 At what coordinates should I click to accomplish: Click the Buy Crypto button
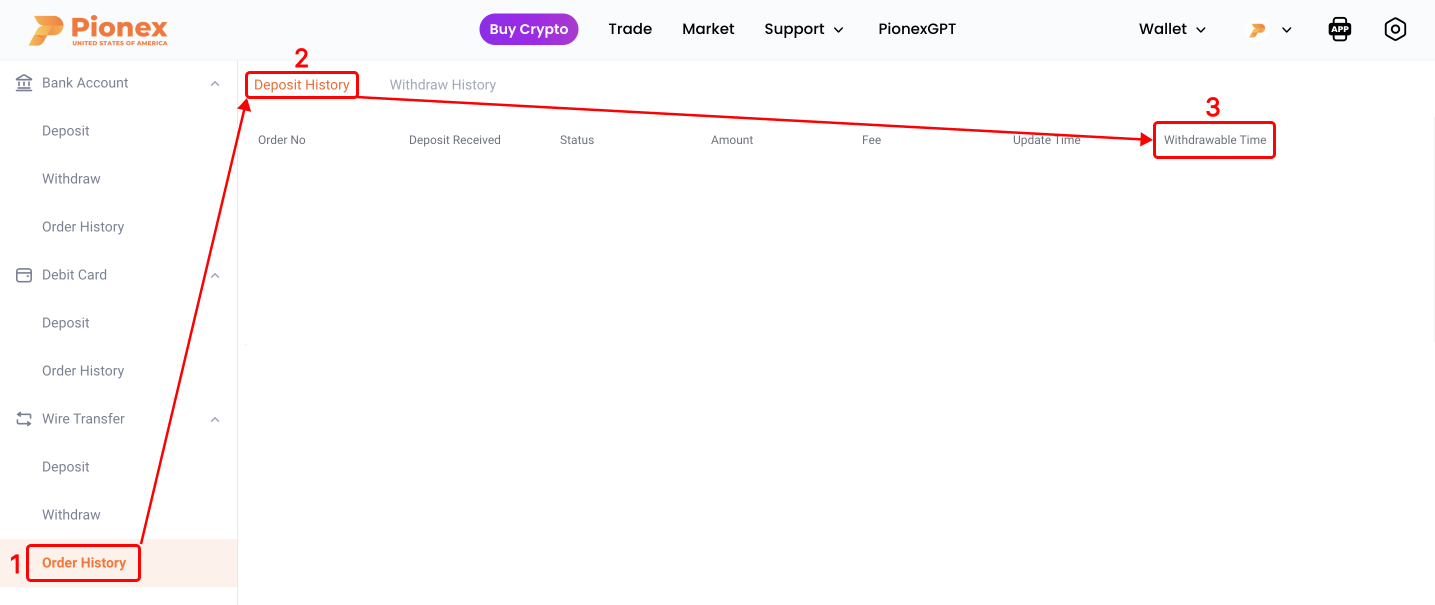tap(529, 29)
